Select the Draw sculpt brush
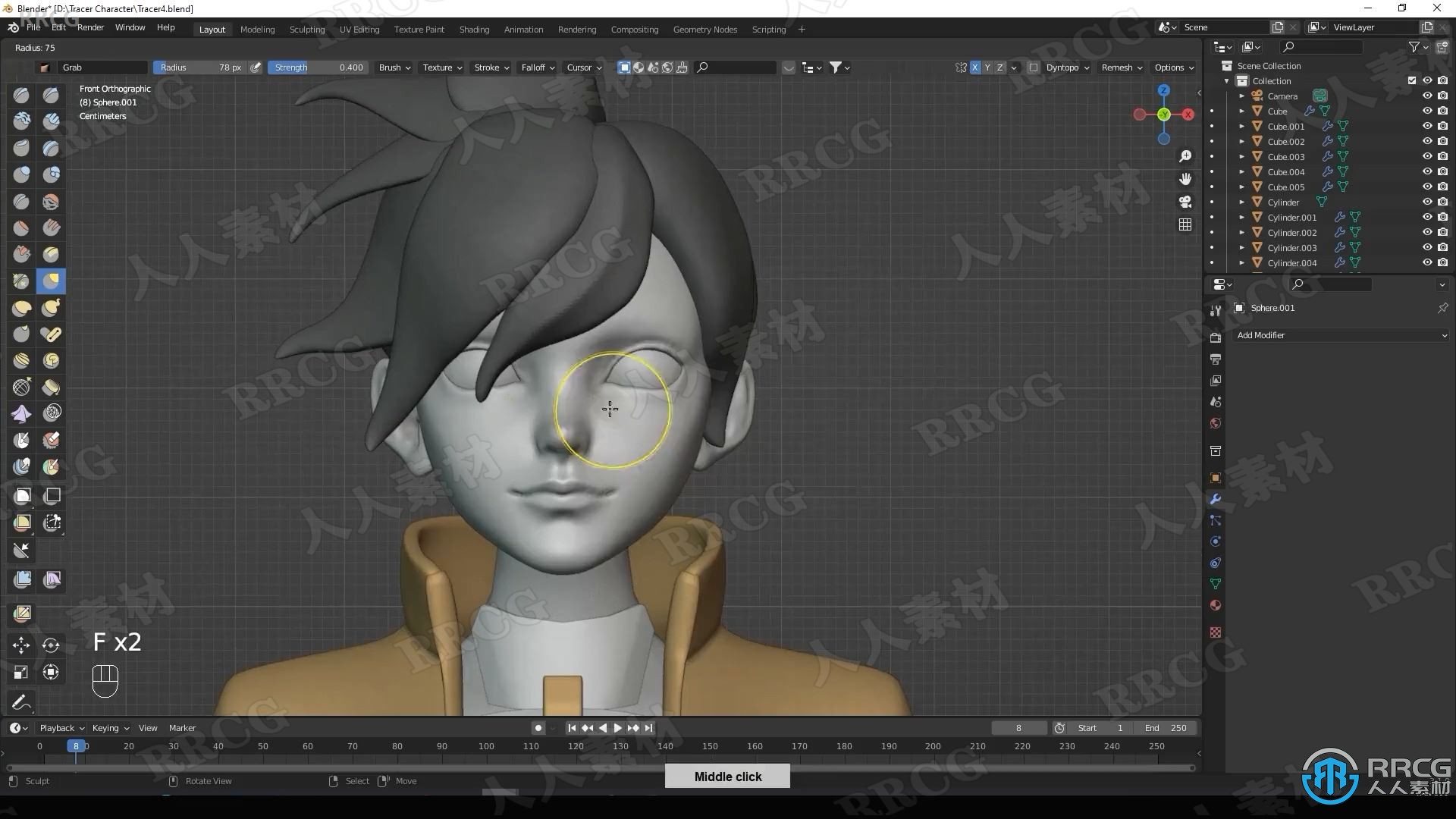1456x819 pixels. click(x=21, y=95)
